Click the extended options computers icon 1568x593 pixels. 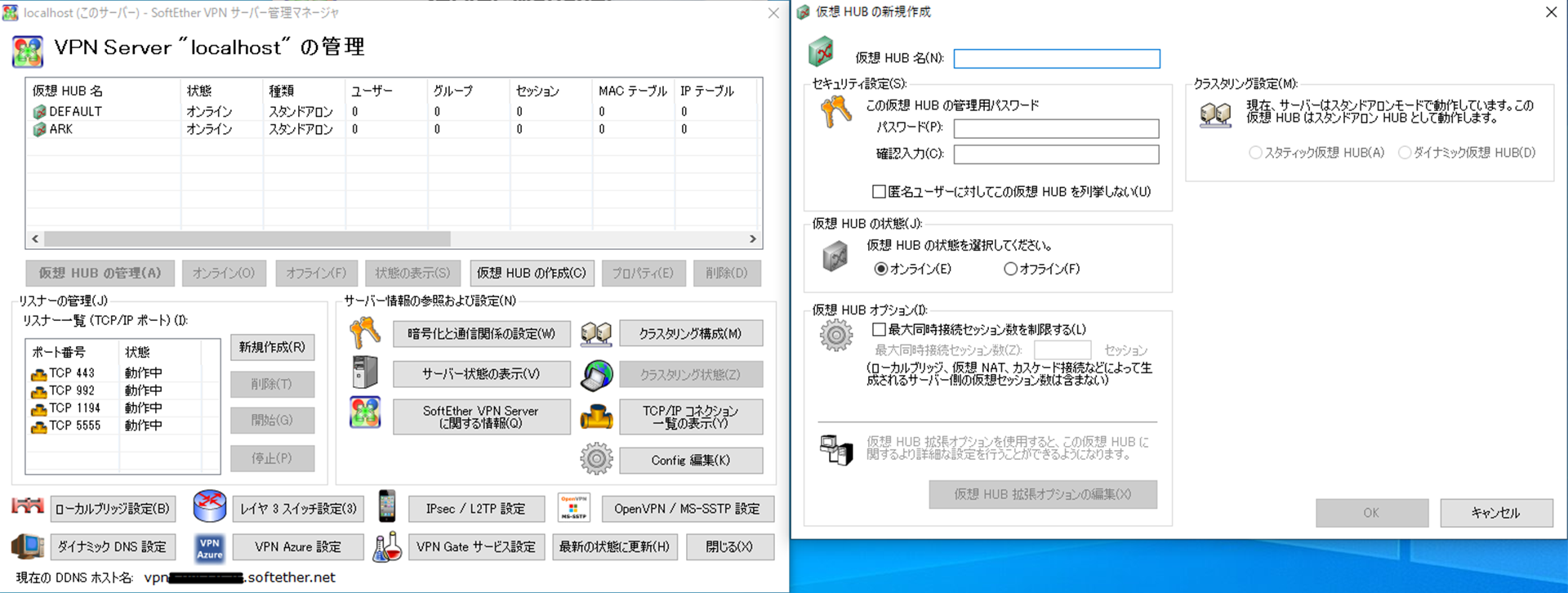[x=836, y=449]
